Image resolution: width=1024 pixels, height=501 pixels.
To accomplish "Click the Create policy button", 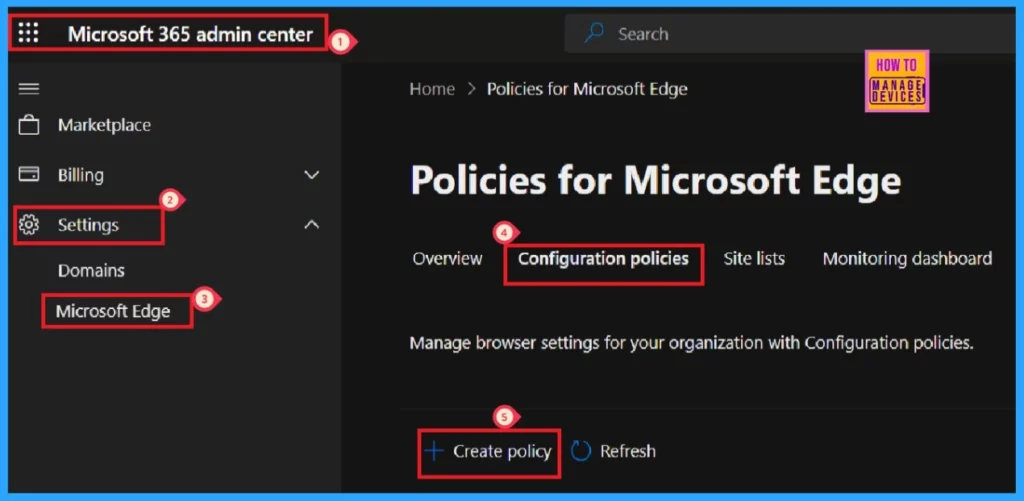I will (x=488, y=451).
